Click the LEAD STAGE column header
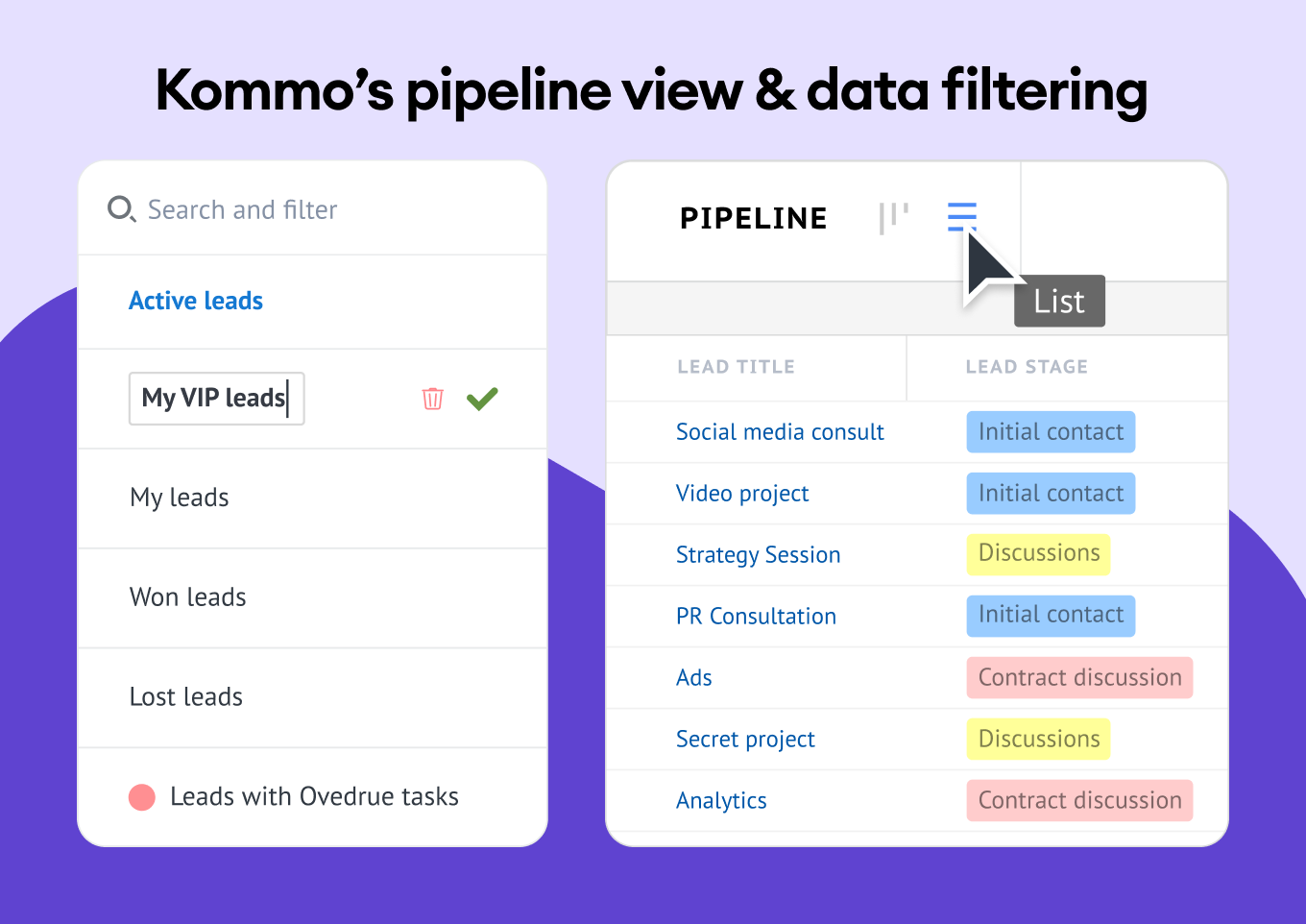The image size is (1306, 924). tap(1027, 367)
